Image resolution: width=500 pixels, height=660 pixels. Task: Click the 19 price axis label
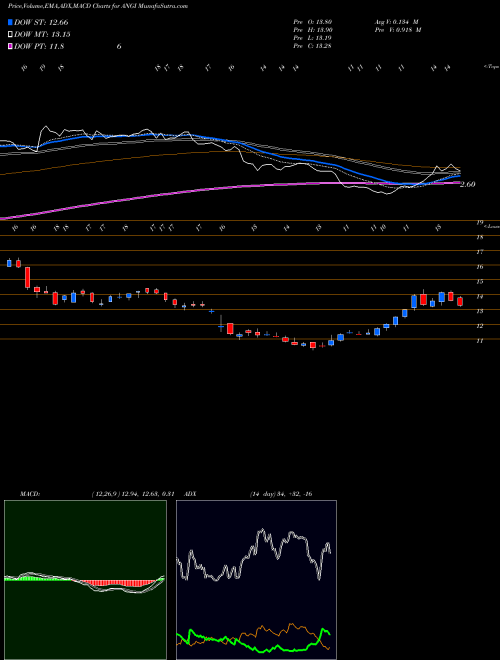(x=479, y=223)
